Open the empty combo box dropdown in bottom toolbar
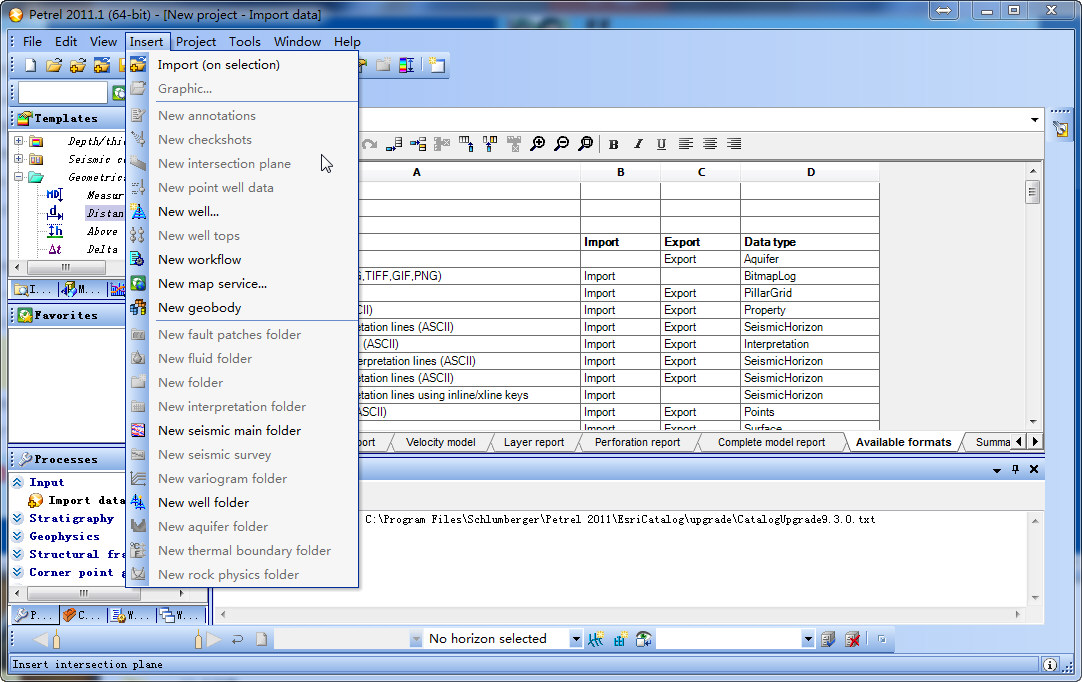 pyautogui.click(x=808, y=639)
